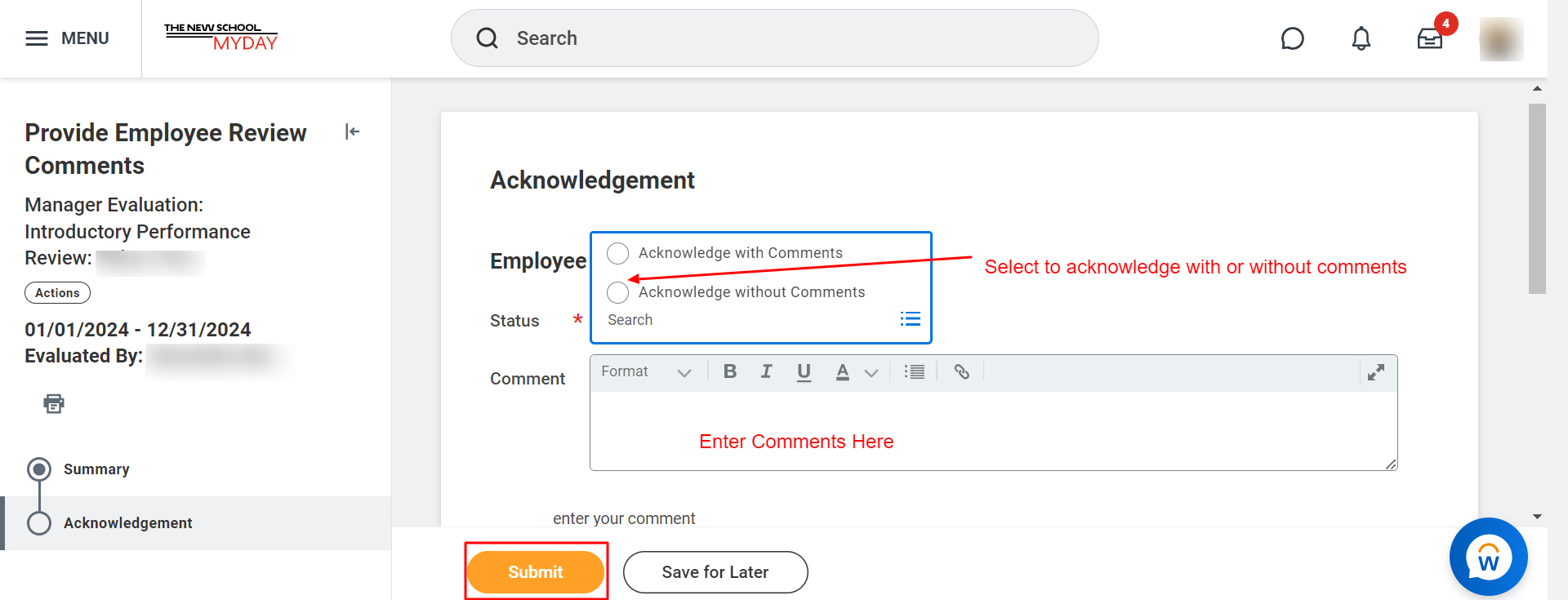Open the main MENU
The height and width of the screenshot is (600, 1568).
67,38
